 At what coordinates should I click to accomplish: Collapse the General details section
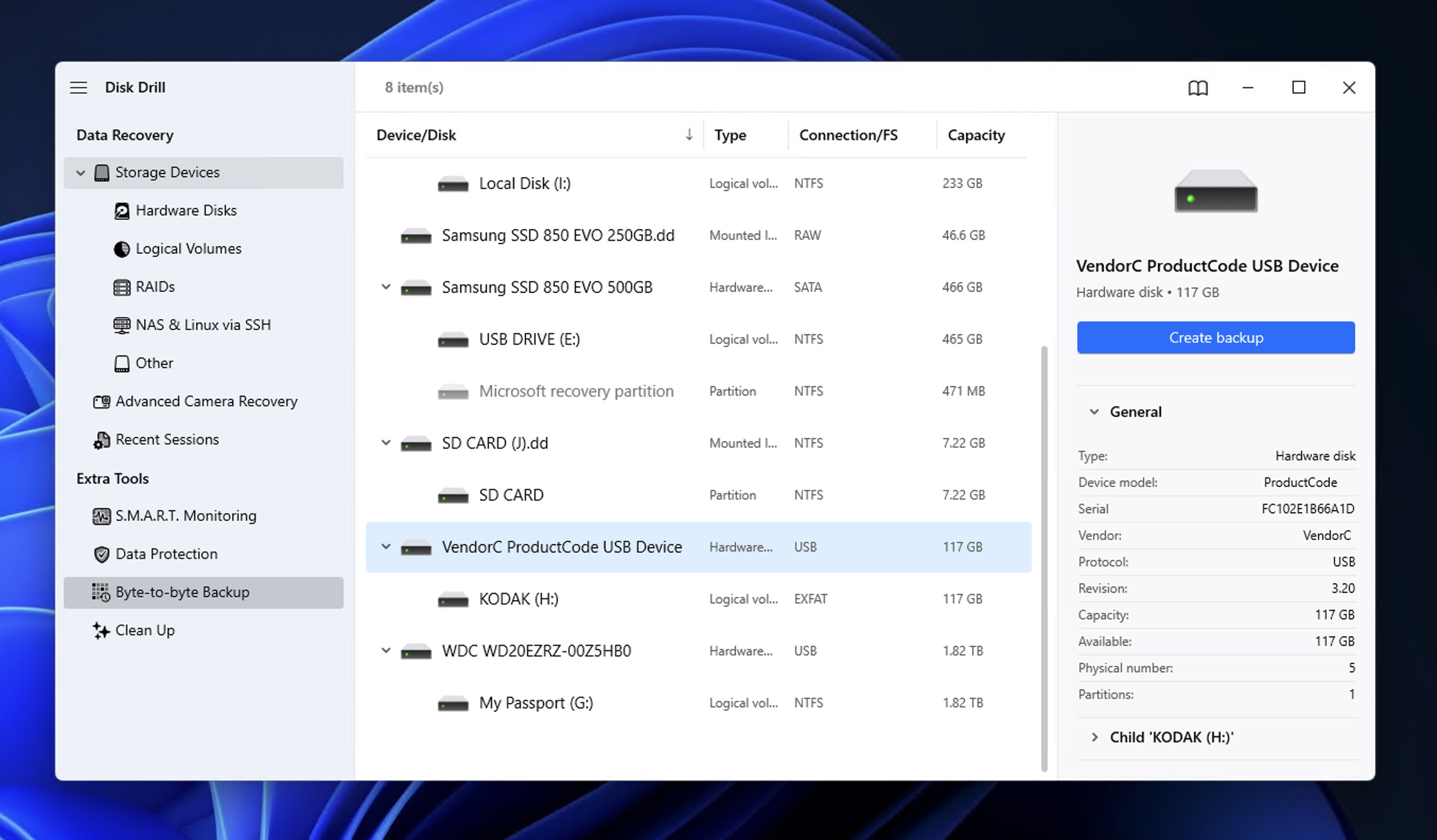pyautogui.click(x=1094, y=411)
